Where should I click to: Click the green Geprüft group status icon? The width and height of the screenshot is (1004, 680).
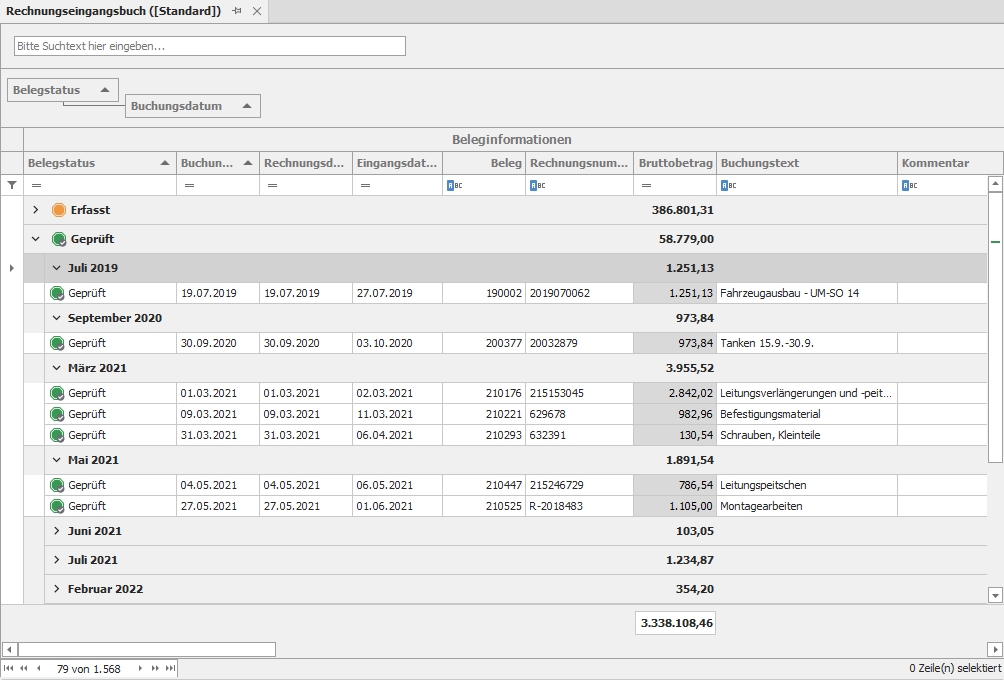(59, 239)
